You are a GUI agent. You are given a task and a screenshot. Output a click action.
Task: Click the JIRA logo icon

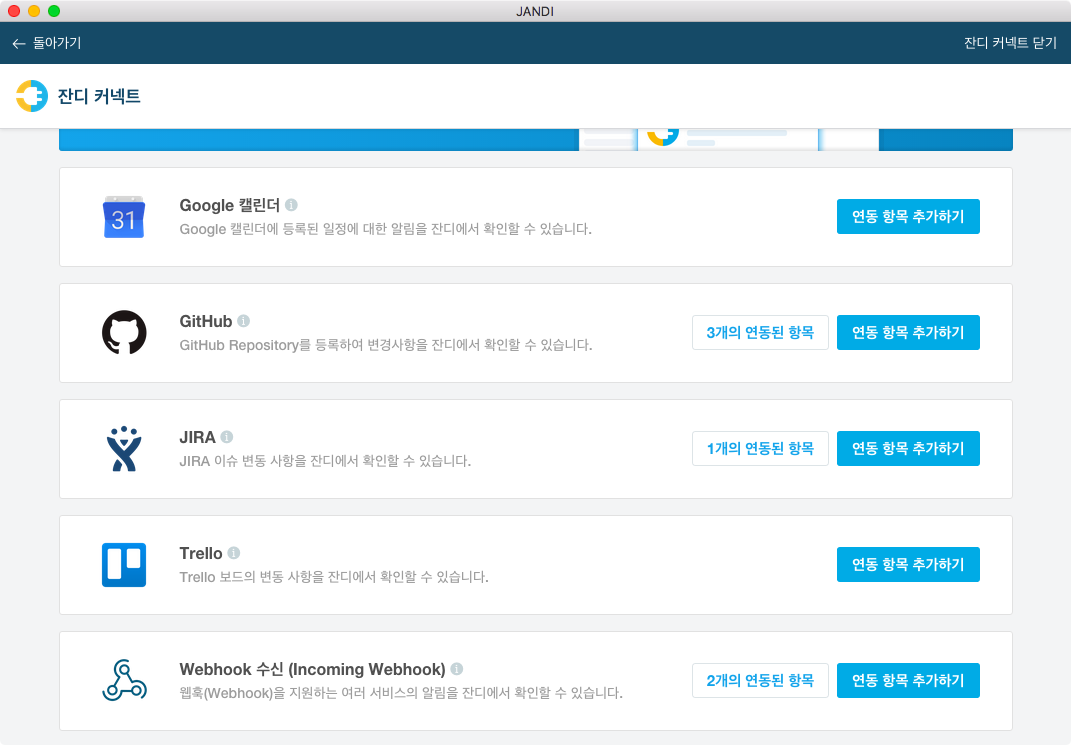point(124,449)
